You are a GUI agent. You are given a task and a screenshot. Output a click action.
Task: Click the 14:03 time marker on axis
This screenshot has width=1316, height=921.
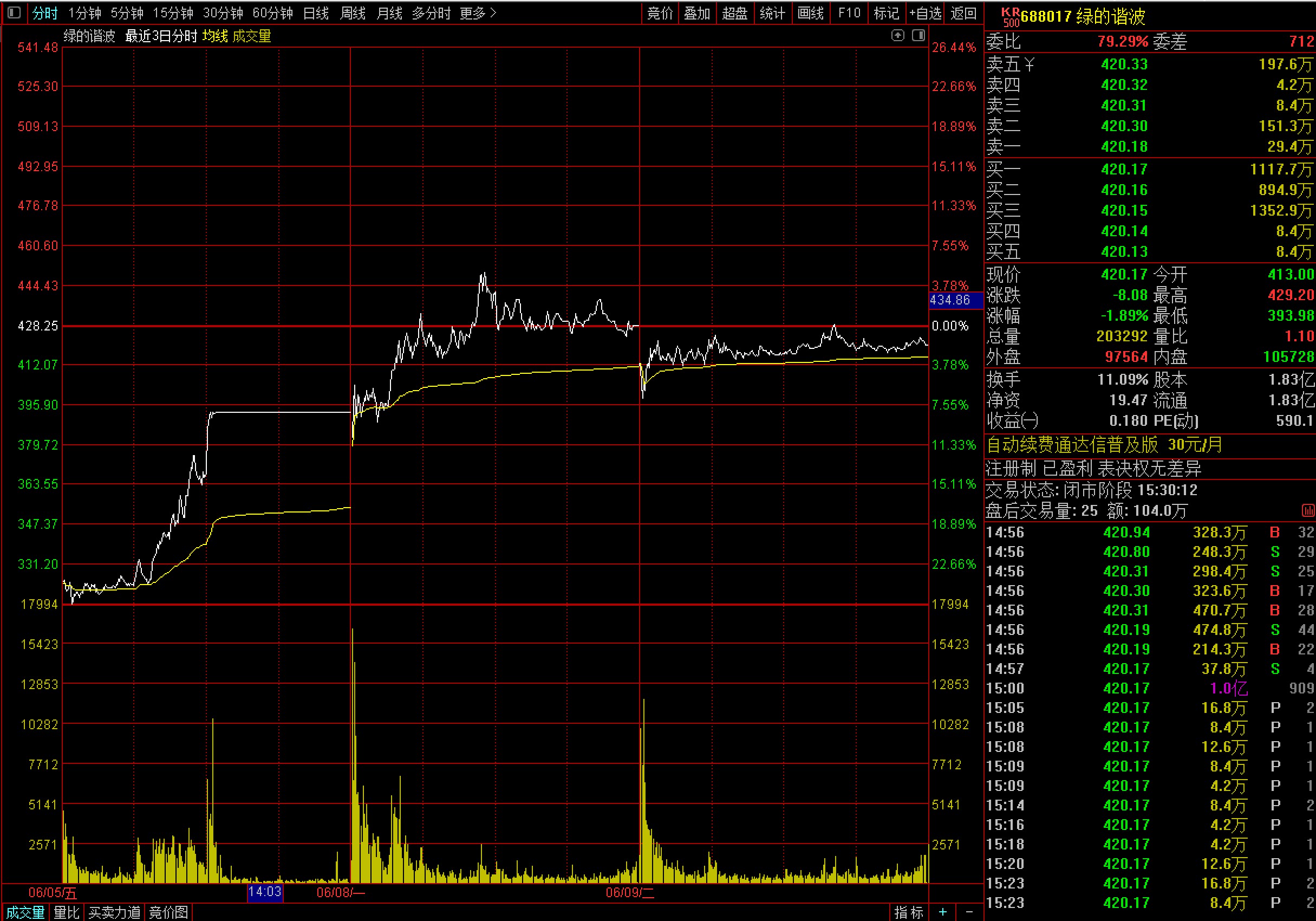(x=265, y=892)
